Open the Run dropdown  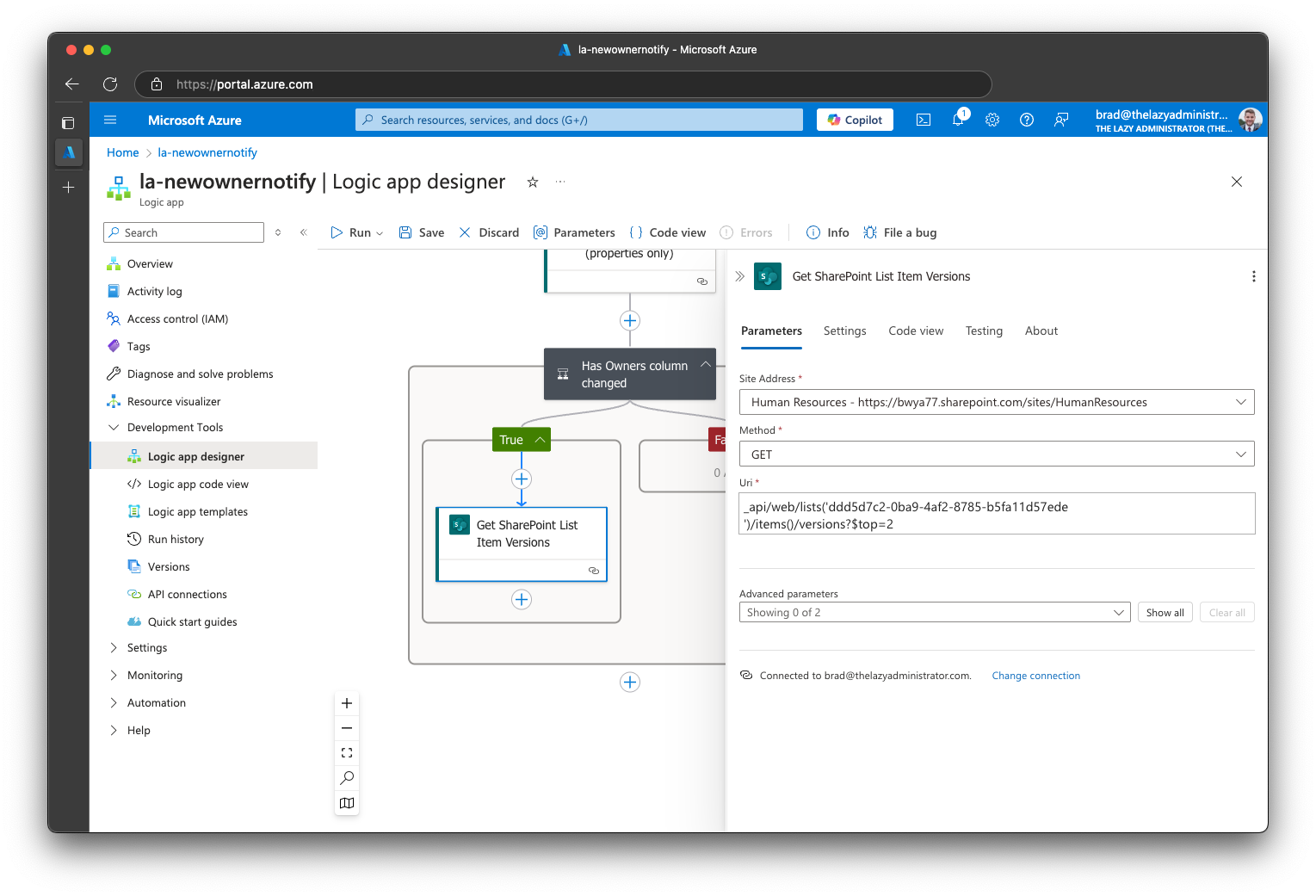[357, 232]
